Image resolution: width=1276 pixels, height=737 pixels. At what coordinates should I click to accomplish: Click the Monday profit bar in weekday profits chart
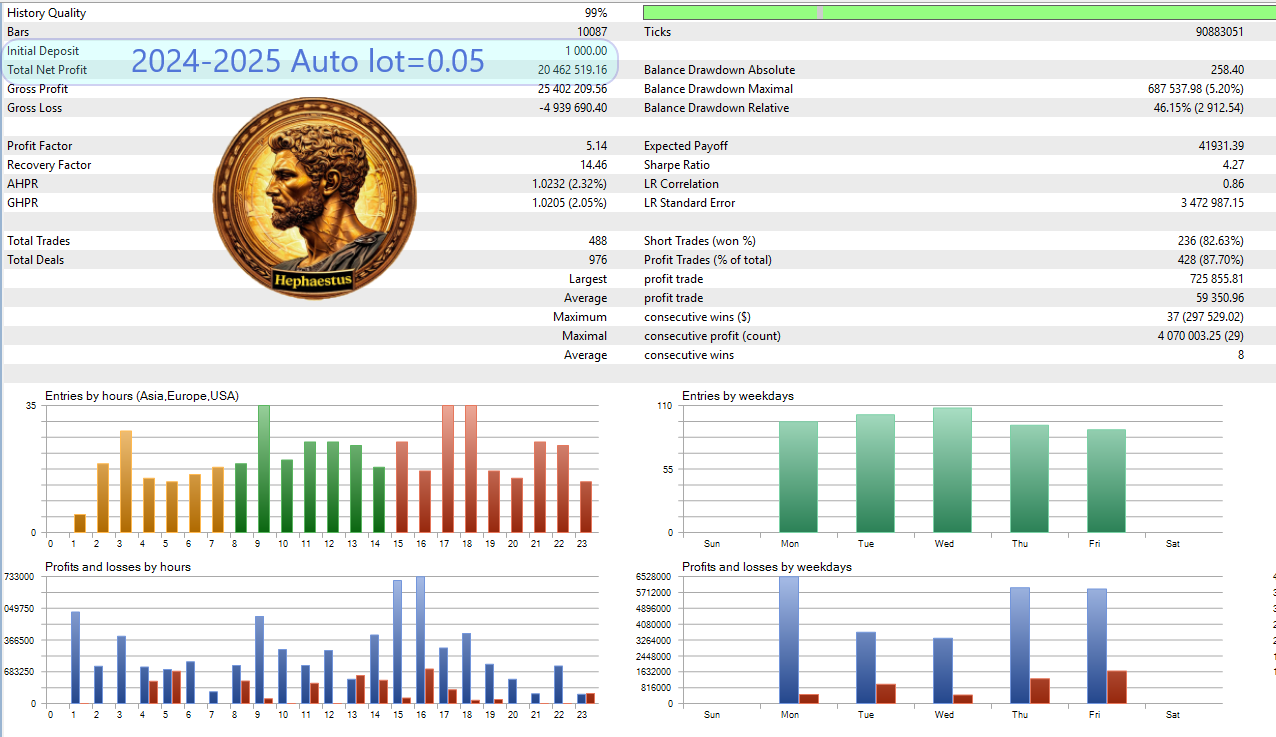point(789,640)
